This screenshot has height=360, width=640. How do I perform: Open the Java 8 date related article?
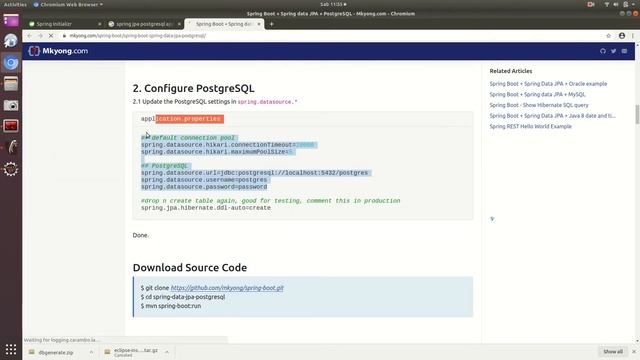[553, 116]
